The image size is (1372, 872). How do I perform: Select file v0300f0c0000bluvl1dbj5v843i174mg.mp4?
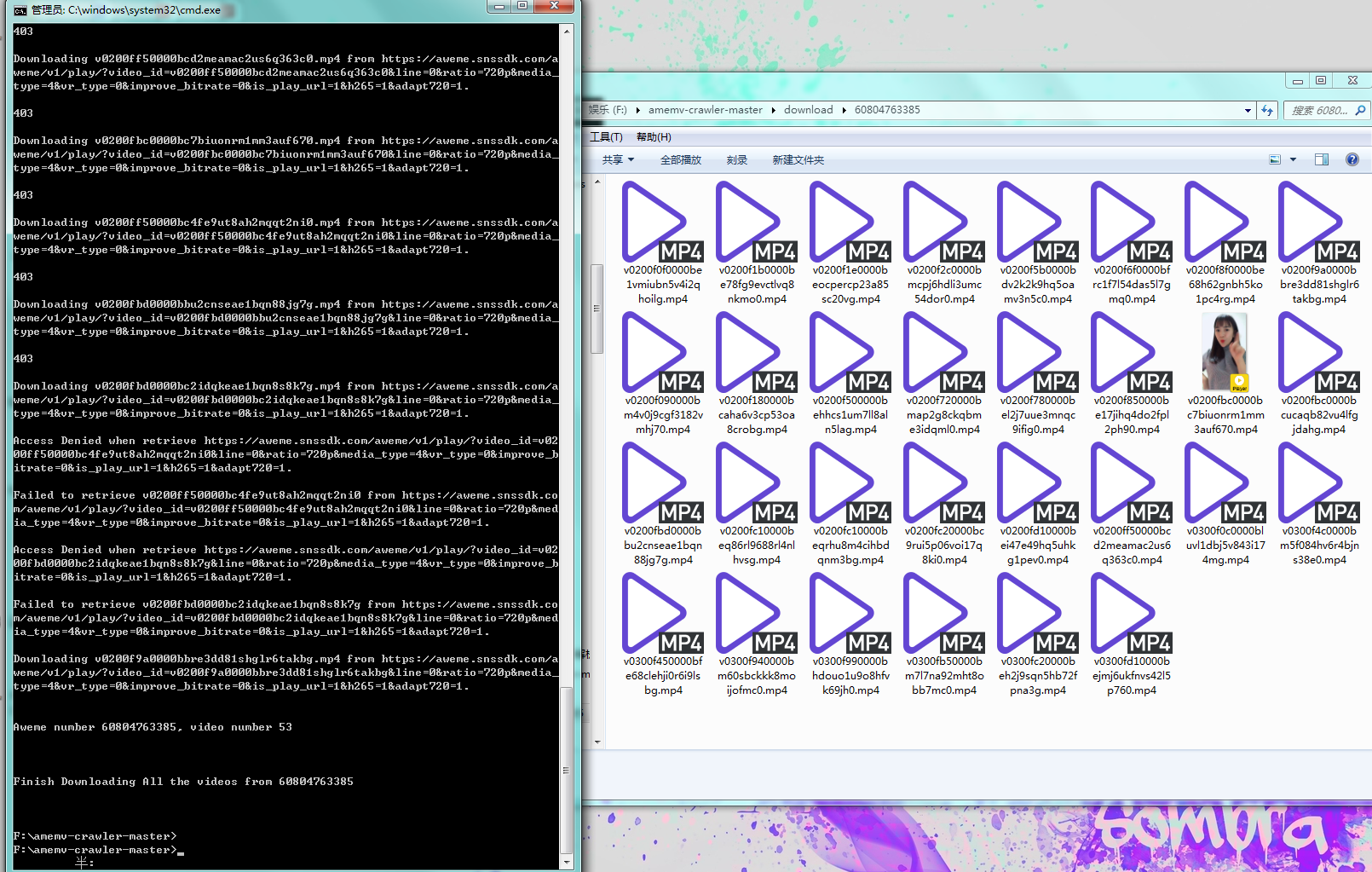[x=1225, y=504]
